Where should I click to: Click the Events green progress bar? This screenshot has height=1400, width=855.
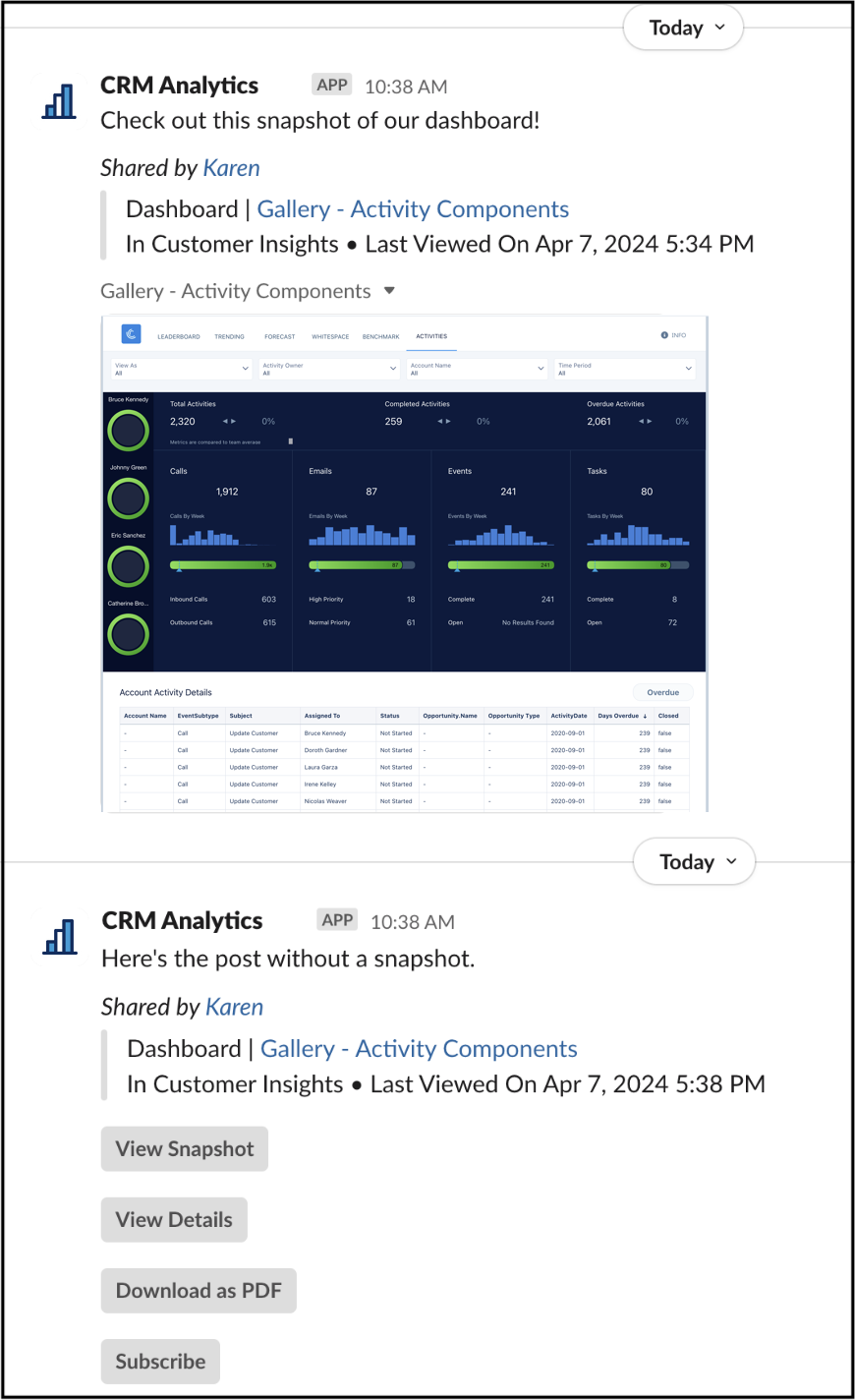click(x=501, y=565)
